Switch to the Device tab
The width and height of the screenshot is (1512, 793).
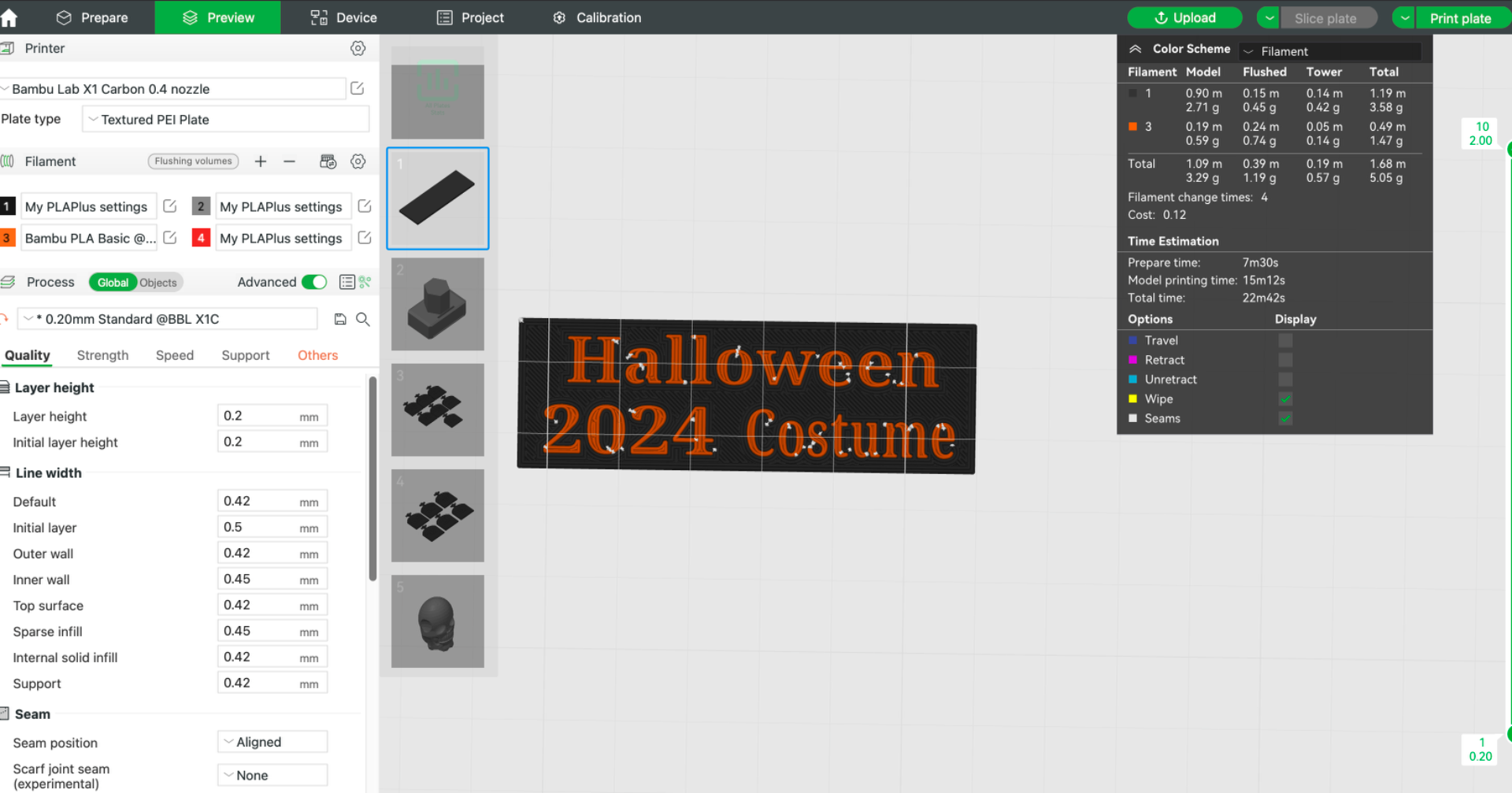tap(344, 17)
